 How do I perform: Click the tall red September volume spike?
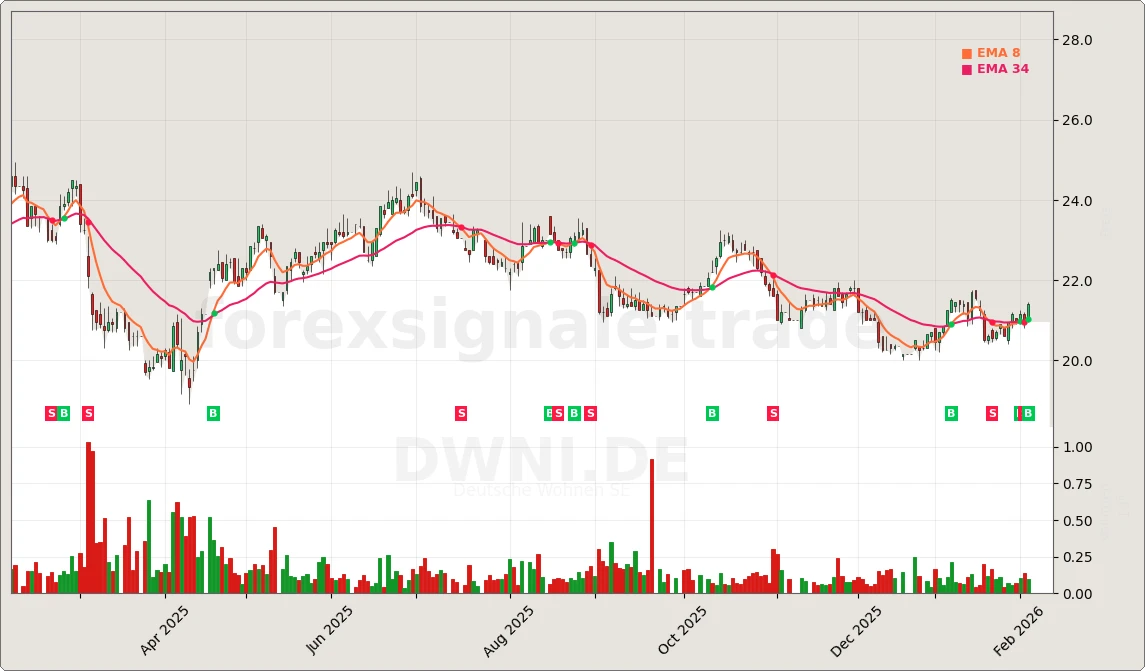pos(652,522)
